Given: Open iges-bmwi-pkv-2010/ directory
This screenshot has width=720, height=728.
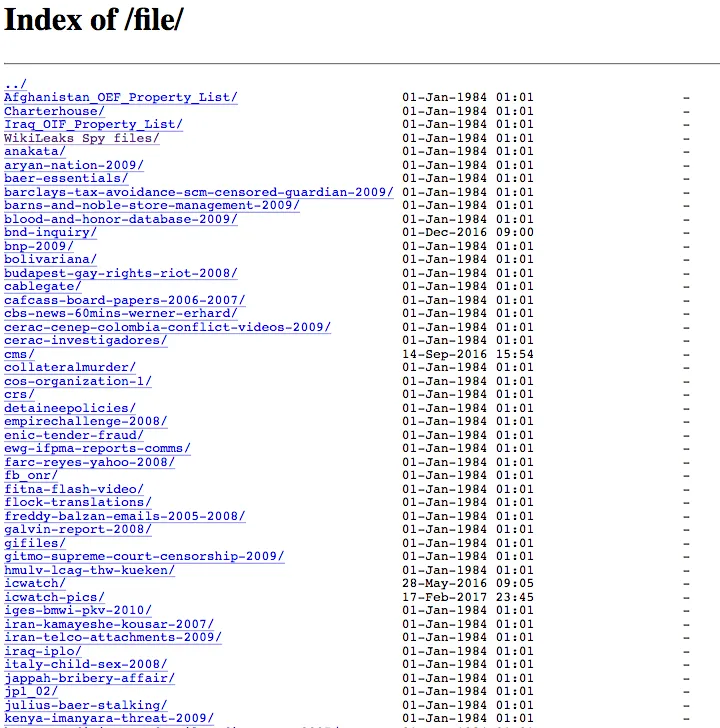Looking at the screenshot, I should click(x=78, y=609).
